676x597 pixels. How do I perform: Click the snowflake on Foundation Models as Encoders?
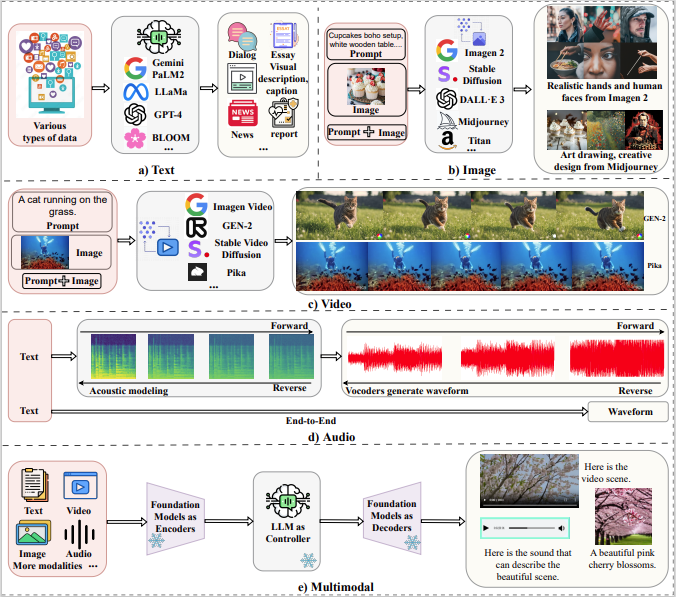point(156,541)
